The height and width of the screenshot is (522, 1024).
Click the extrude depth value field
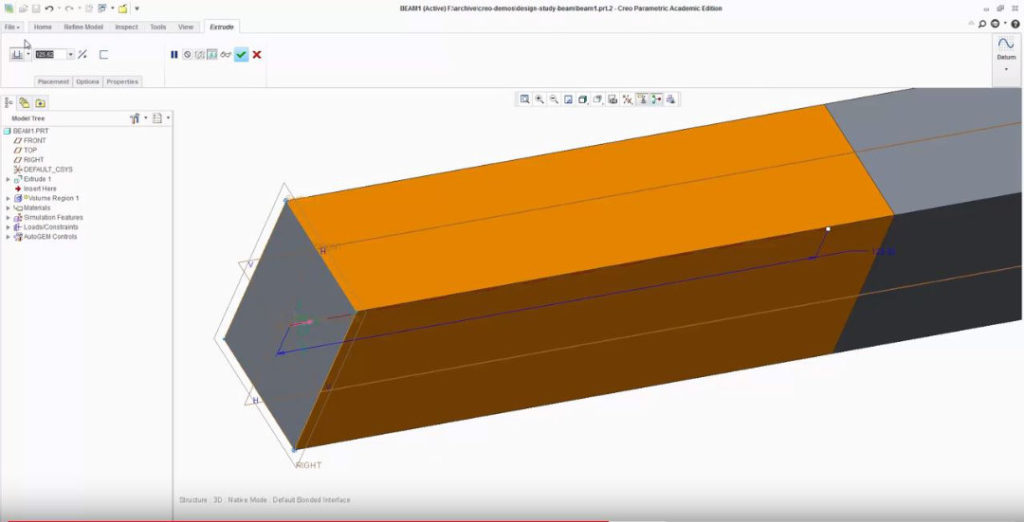click(x=50, y=54)
